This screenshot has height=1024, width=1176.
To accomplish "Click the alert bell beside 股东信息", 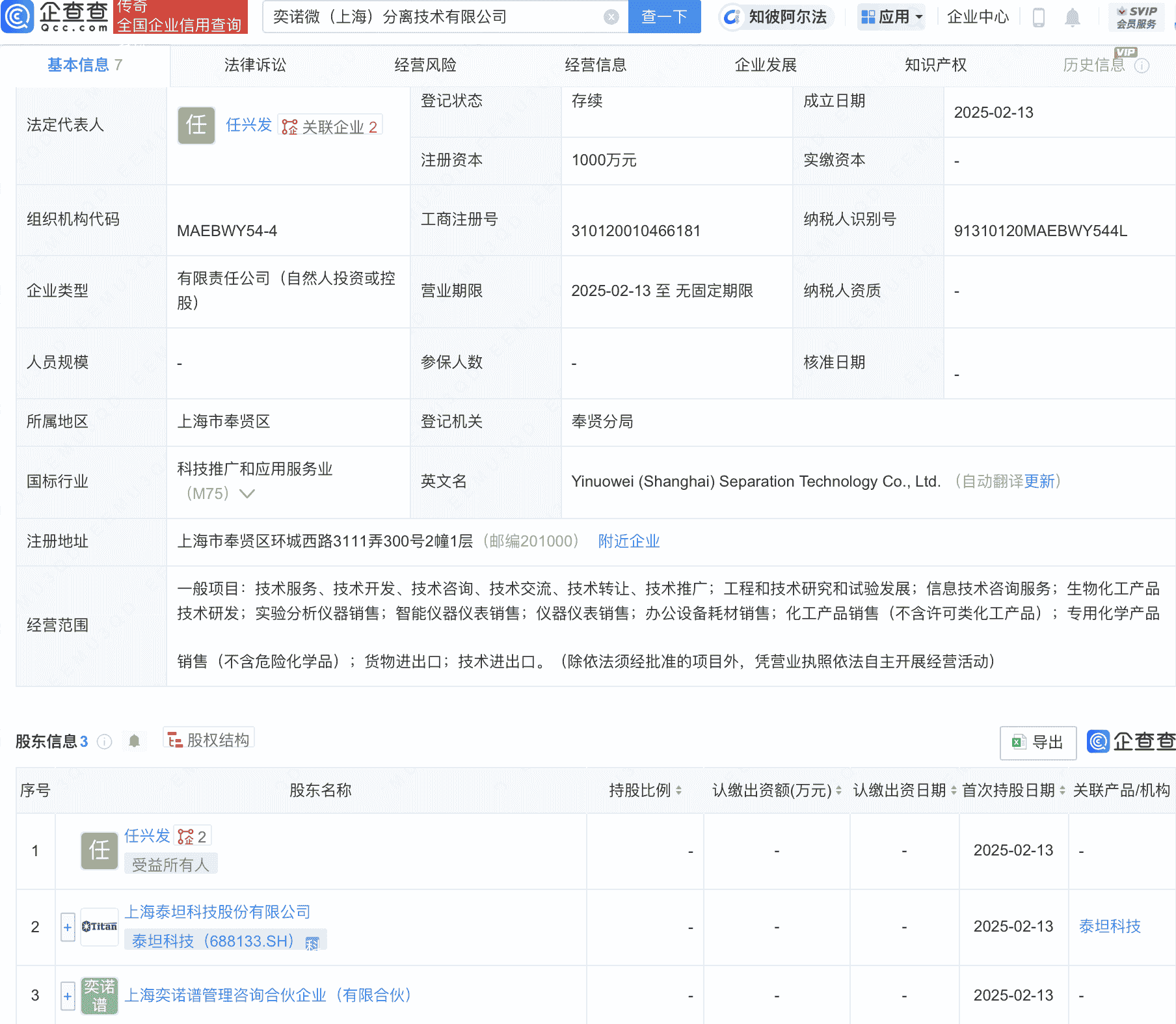I will pos(135,741).
